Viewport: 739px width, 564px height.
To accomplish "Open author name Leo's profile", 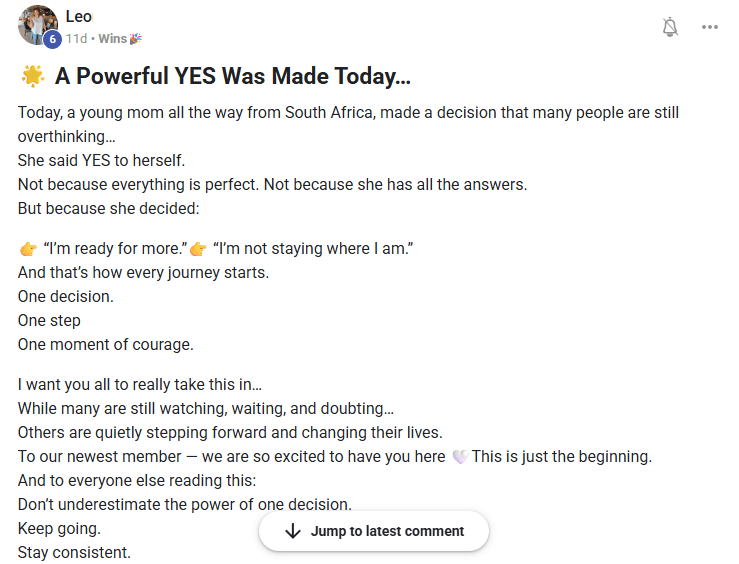I will [79, 16].
